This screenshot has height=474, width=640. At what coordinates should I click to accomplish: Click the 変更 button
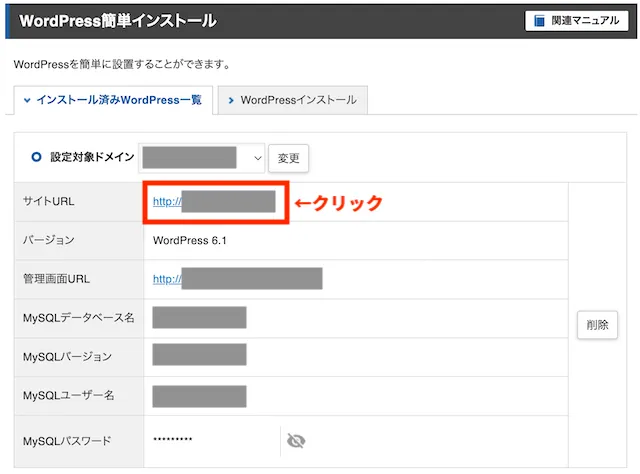[289, 158]
